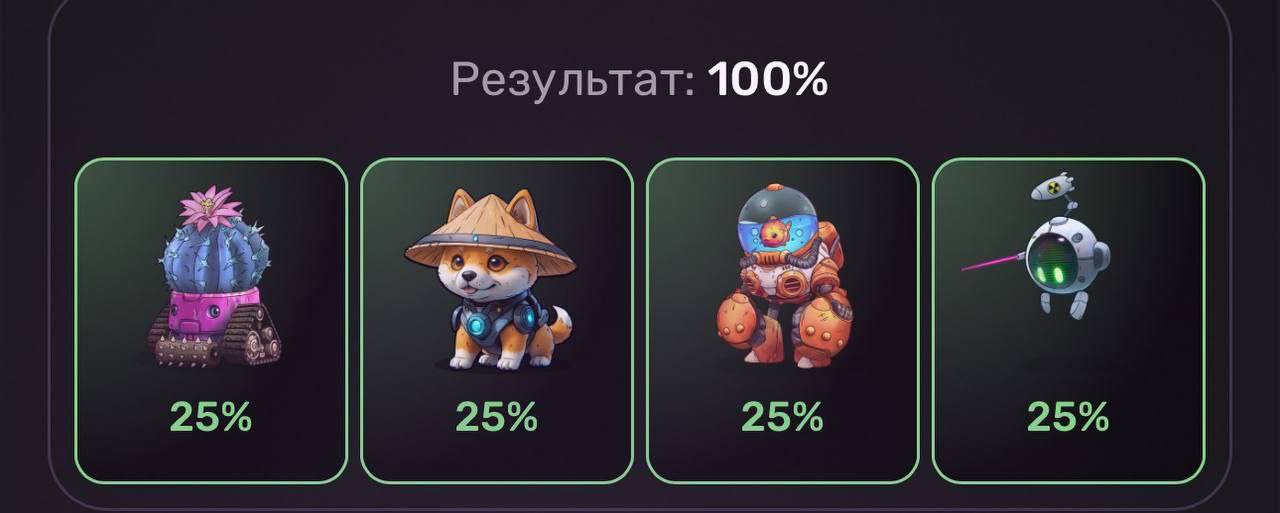
Task: Select the cactus tank character image
Action: click(213, 277)
